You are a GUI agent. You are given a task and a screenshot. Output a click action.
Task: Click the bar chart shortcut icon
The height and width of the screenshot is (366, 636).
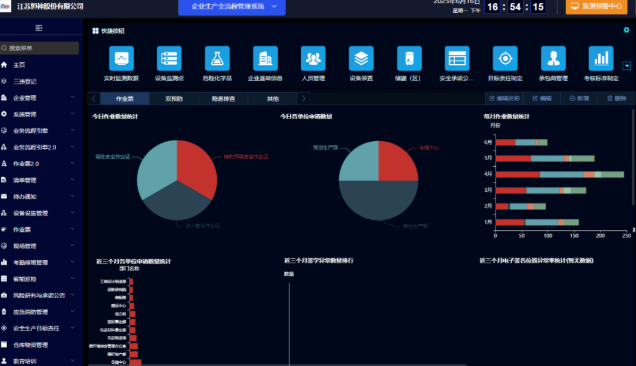point(601,59)
